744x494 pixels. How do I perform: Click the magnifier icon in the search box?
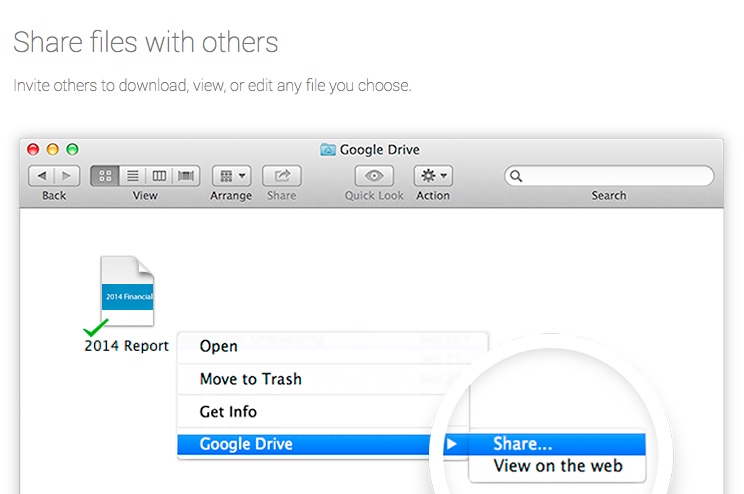coord(516,176)
